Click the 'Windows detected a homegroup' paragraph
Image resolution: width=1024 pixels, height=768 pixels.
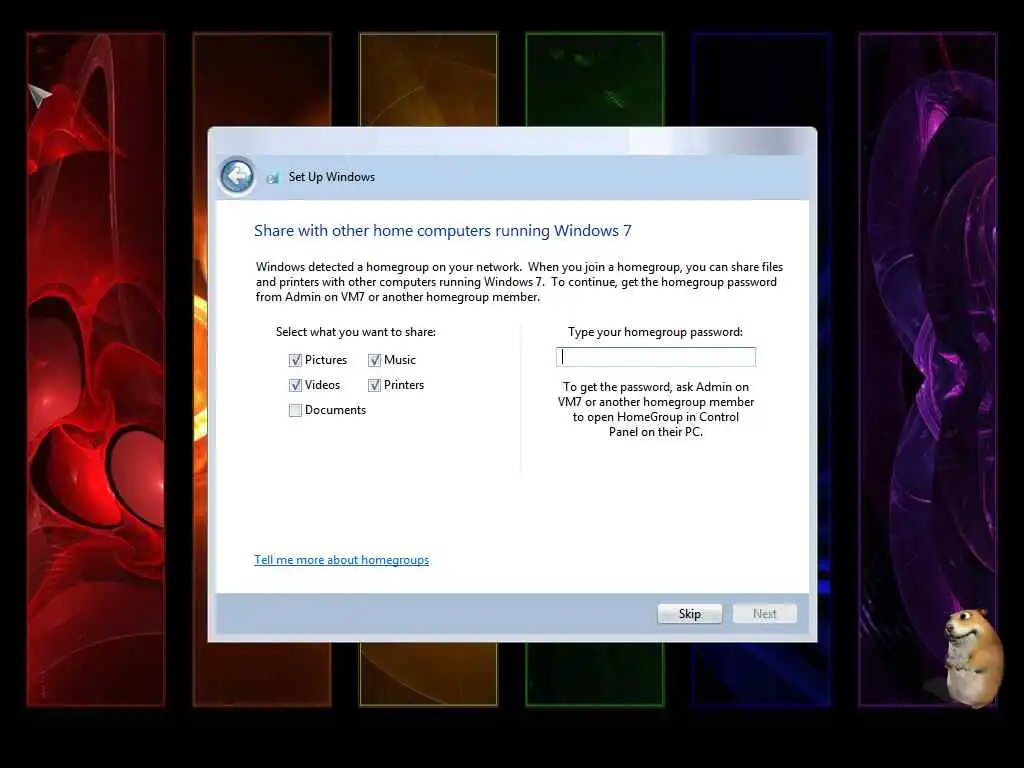519,282
